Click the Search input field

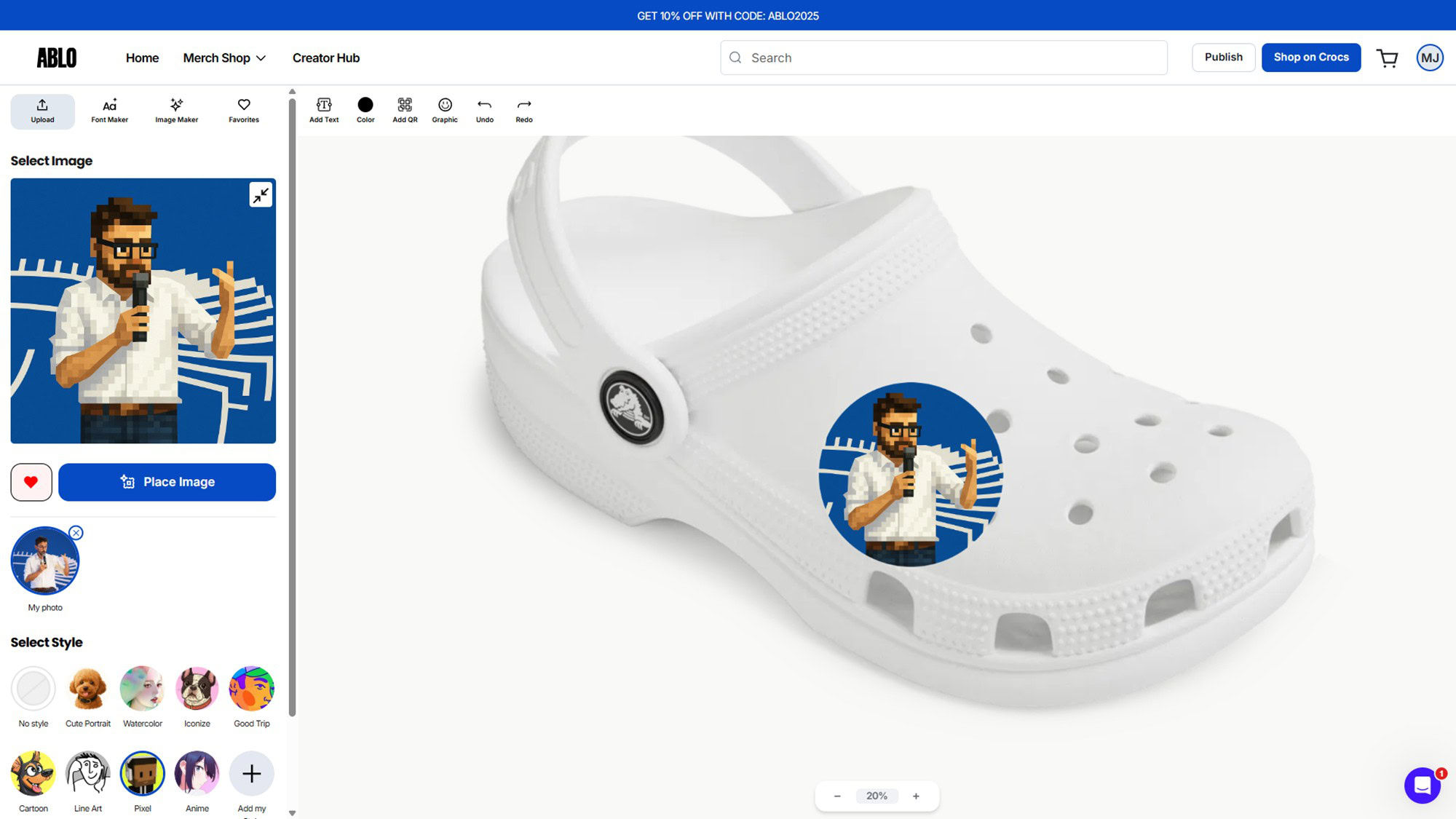click(x=943, y=58)
